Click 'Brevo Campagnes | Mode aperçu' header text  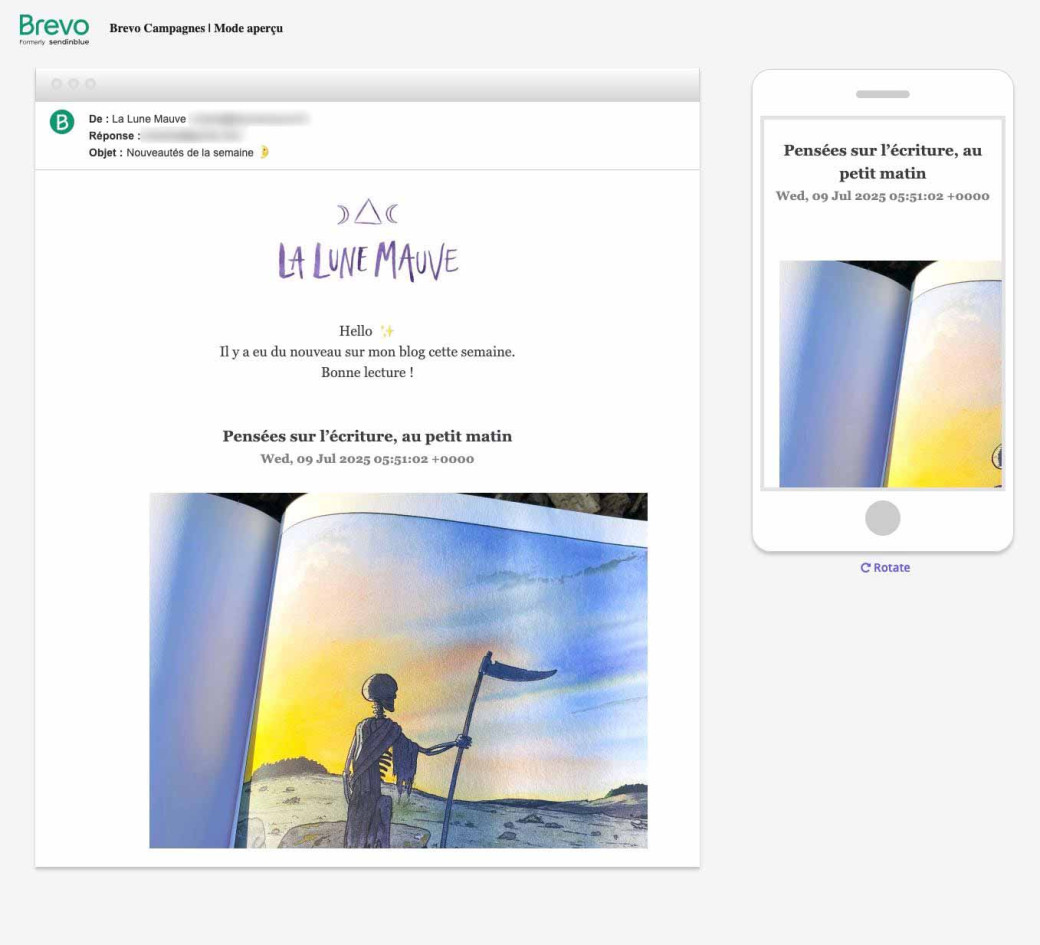point(196,28)
